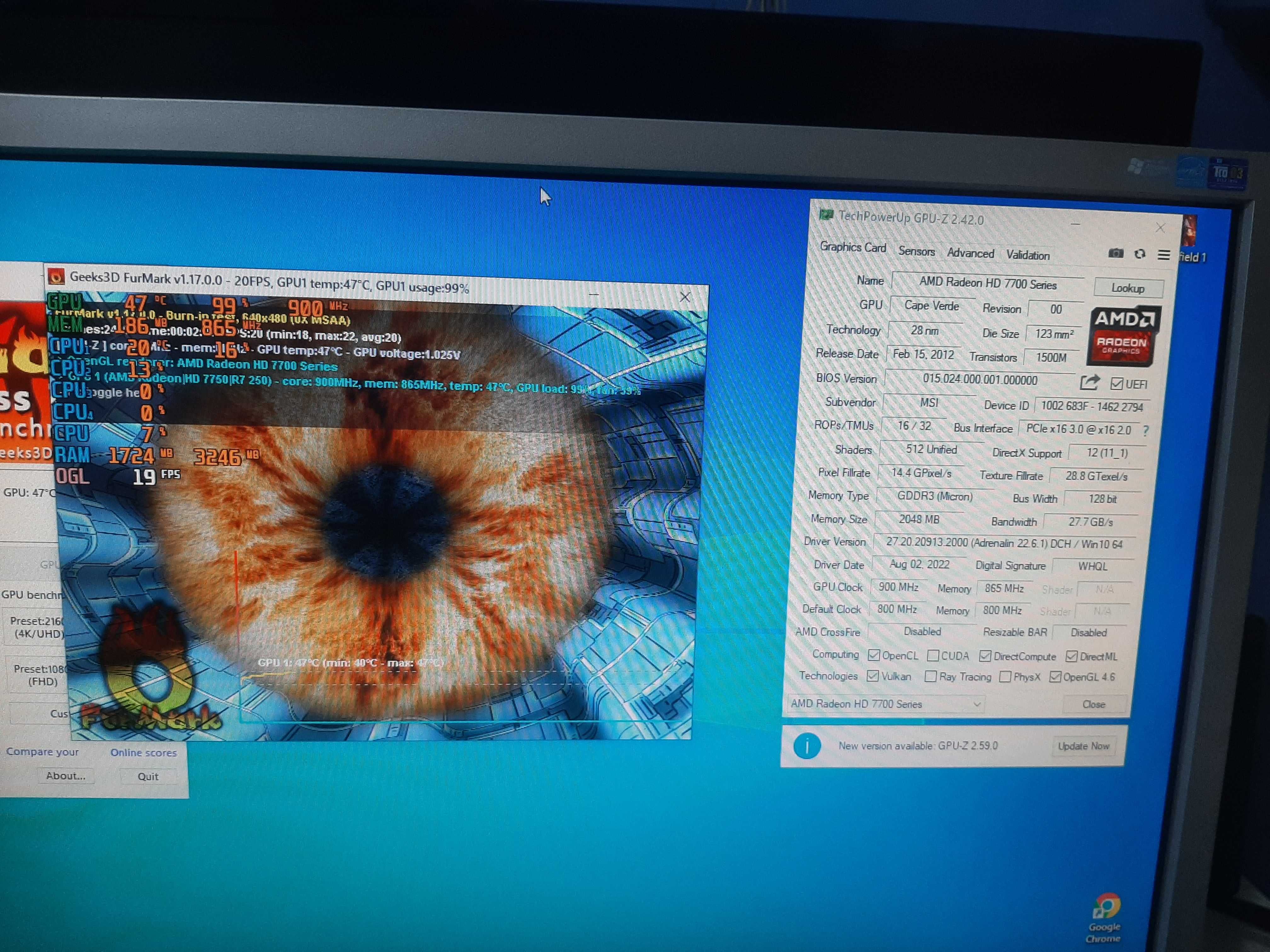
Task: Toggle the OpenGL 4.6 checkbox
Action: [x=1055, y=677]
